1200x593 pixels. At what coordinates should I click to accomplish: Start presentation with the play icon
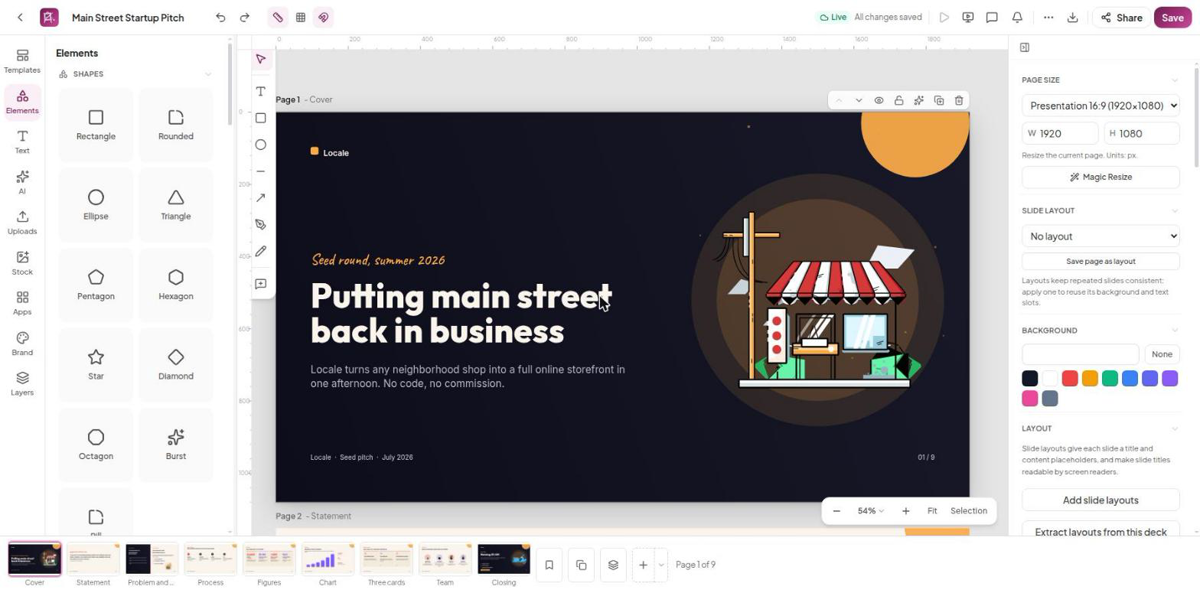[x=944, y=17]
